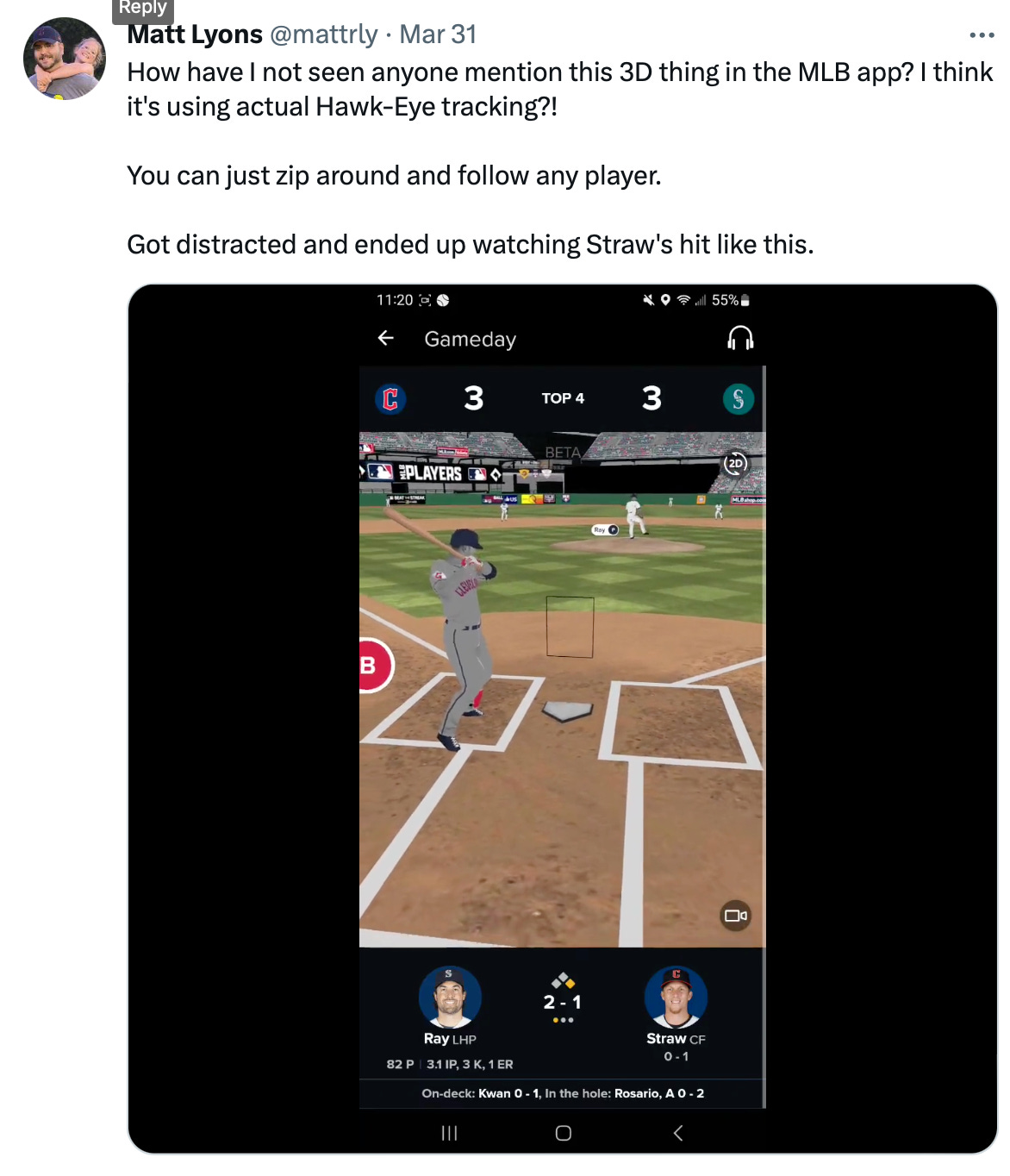Open the @mattrly handle link

click(324, 34)
